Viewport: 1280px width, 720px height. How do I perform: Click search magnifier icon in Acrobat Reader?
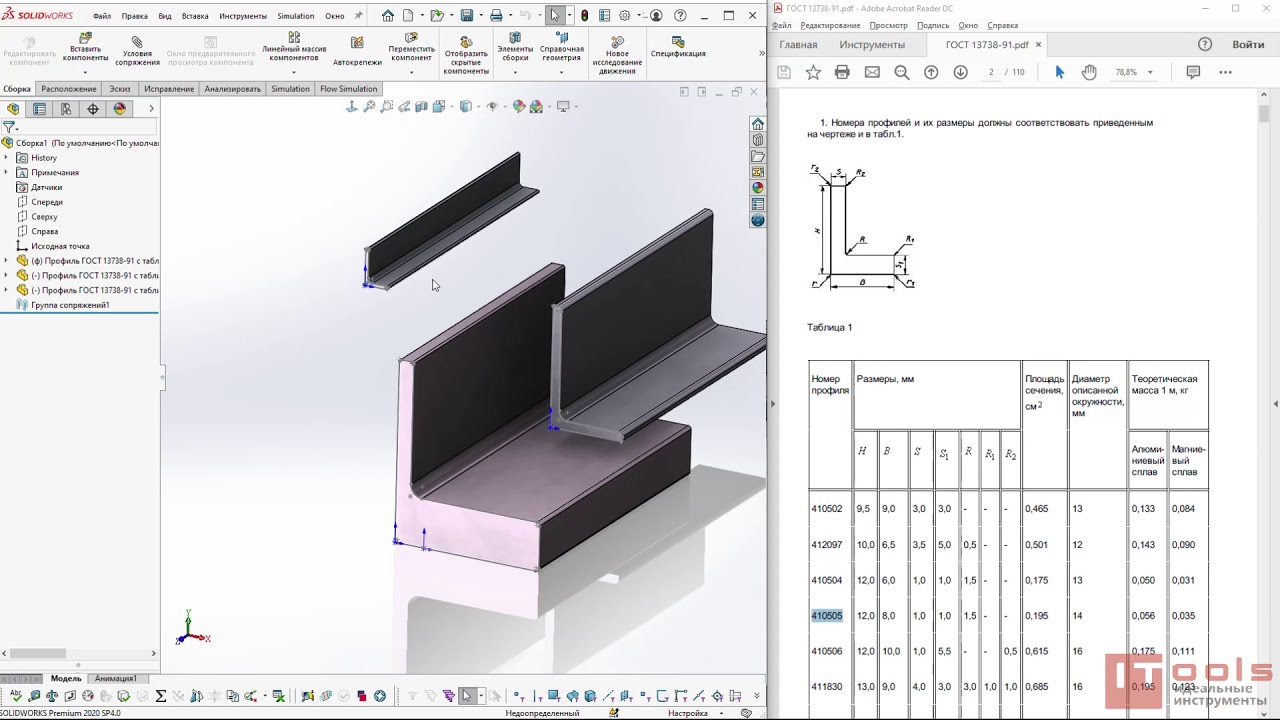coord(901,72)
